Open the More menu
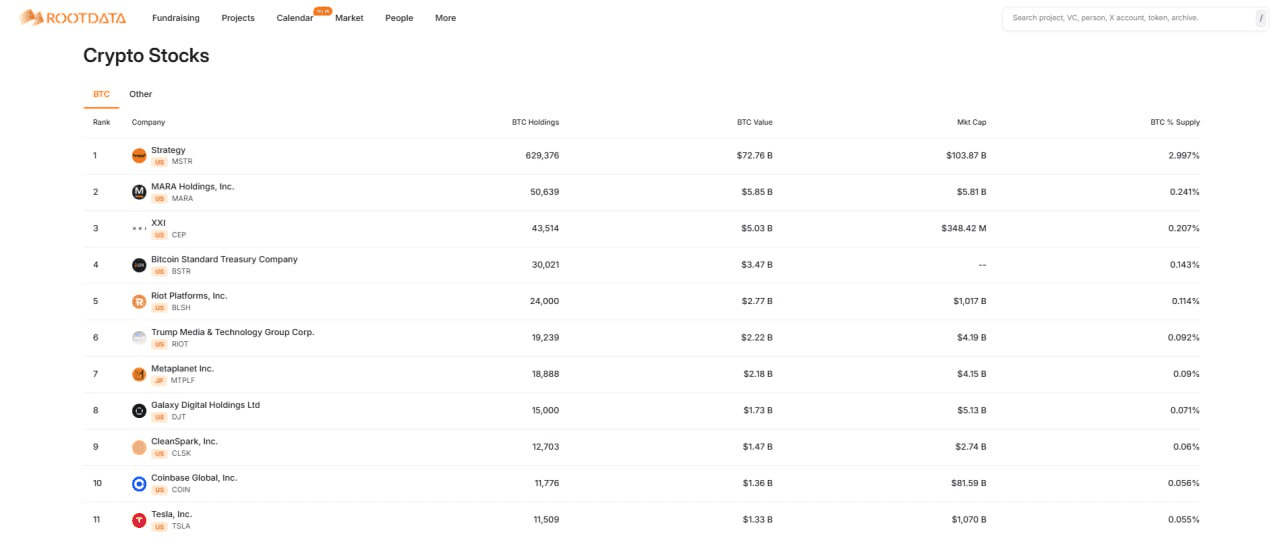 446,18
